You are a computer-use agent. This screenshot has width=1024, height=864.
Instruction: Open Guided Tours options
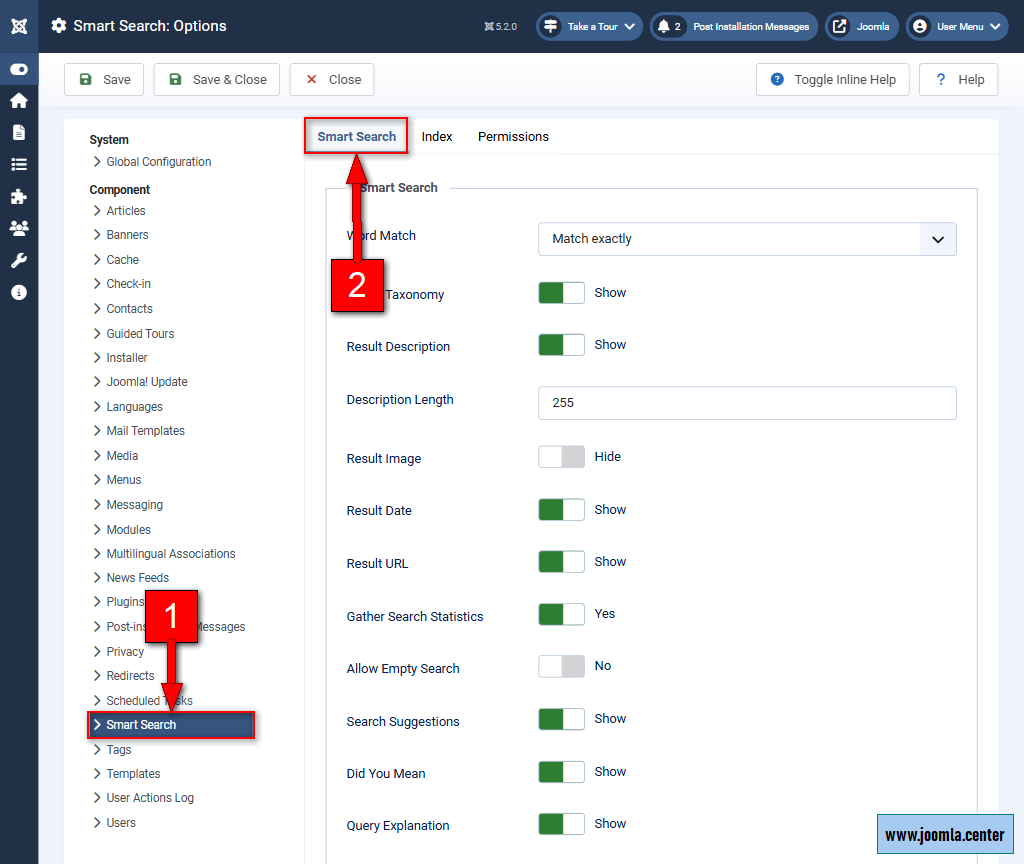(x=140, y=334)
